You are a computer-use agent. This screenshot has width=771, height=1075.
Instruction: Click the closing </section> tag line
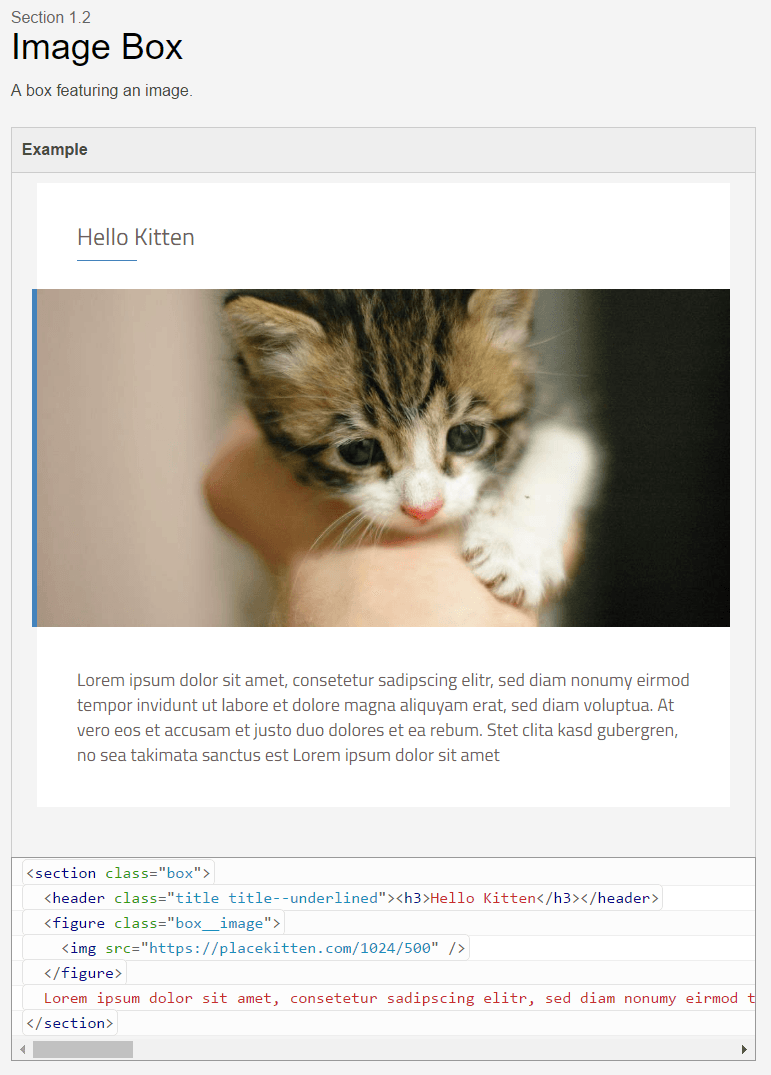(x=69, y=1023)
